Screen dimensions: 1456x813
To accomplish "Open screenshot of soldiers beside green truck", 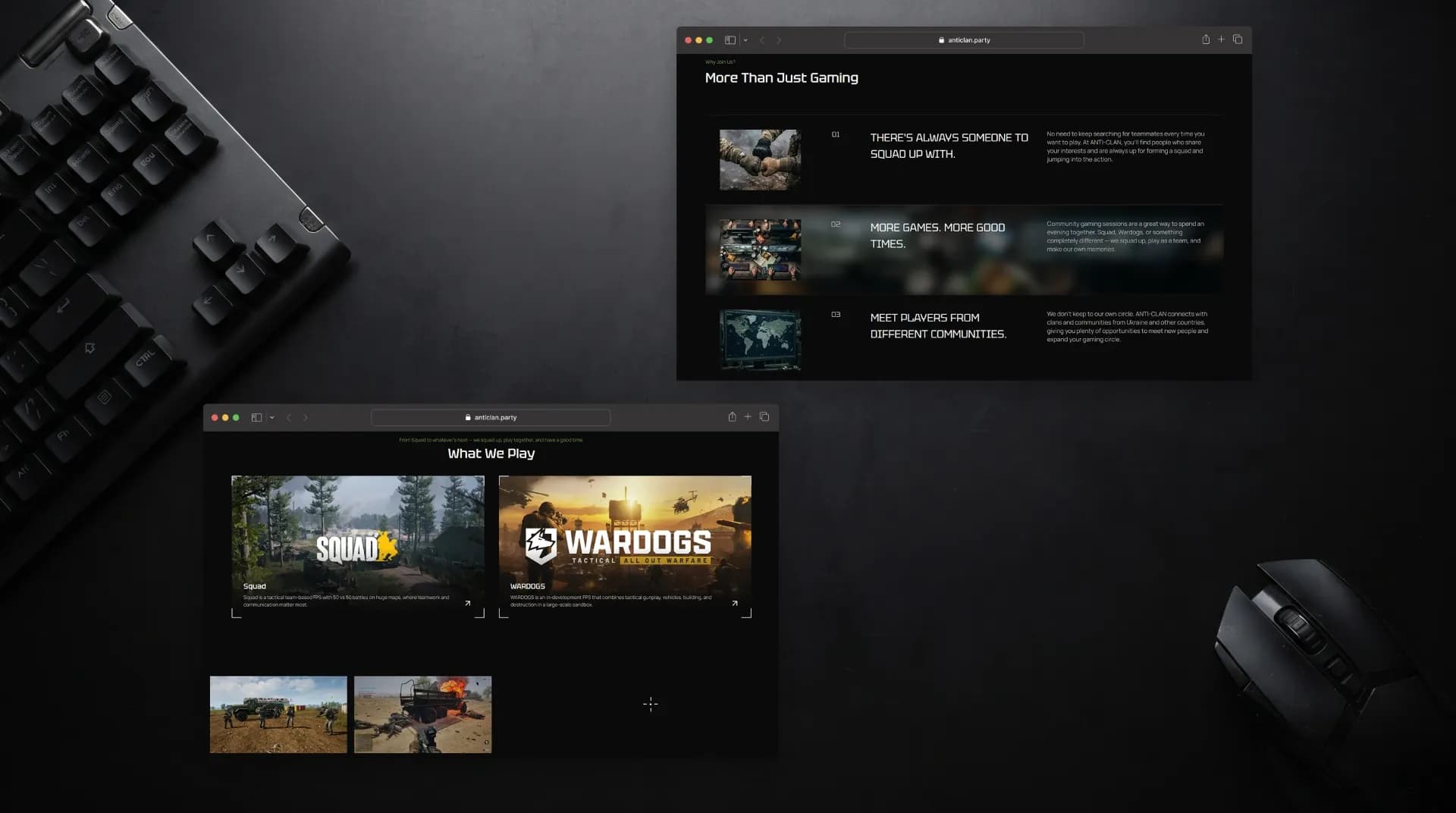I will pyautogui.click(x=278, y=714).
